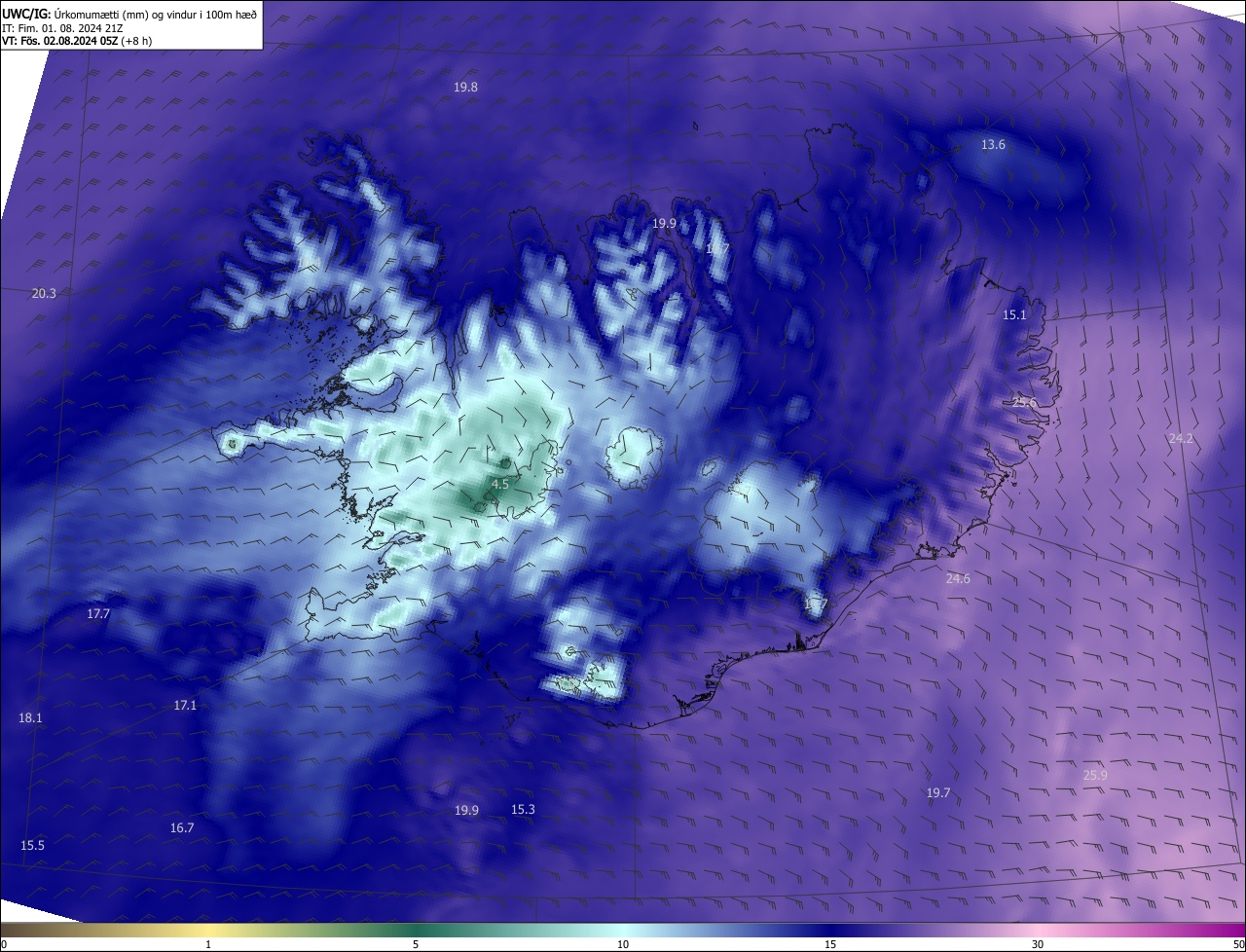Click the 15.3 value label
1246x952 pixels.
523,809
